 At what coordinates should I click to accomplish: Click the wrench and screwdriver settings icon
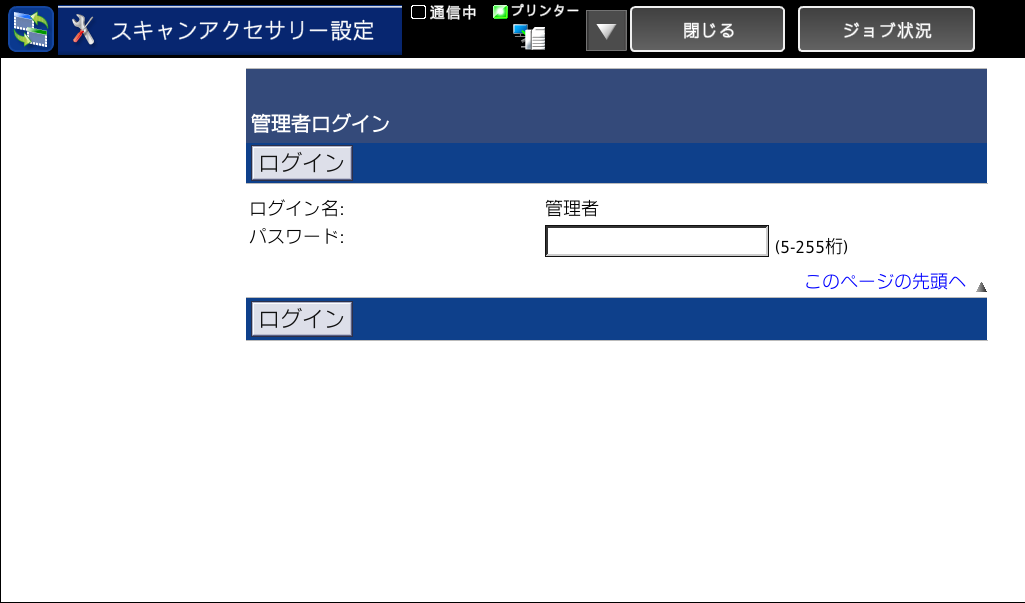[x=84, y=31]
